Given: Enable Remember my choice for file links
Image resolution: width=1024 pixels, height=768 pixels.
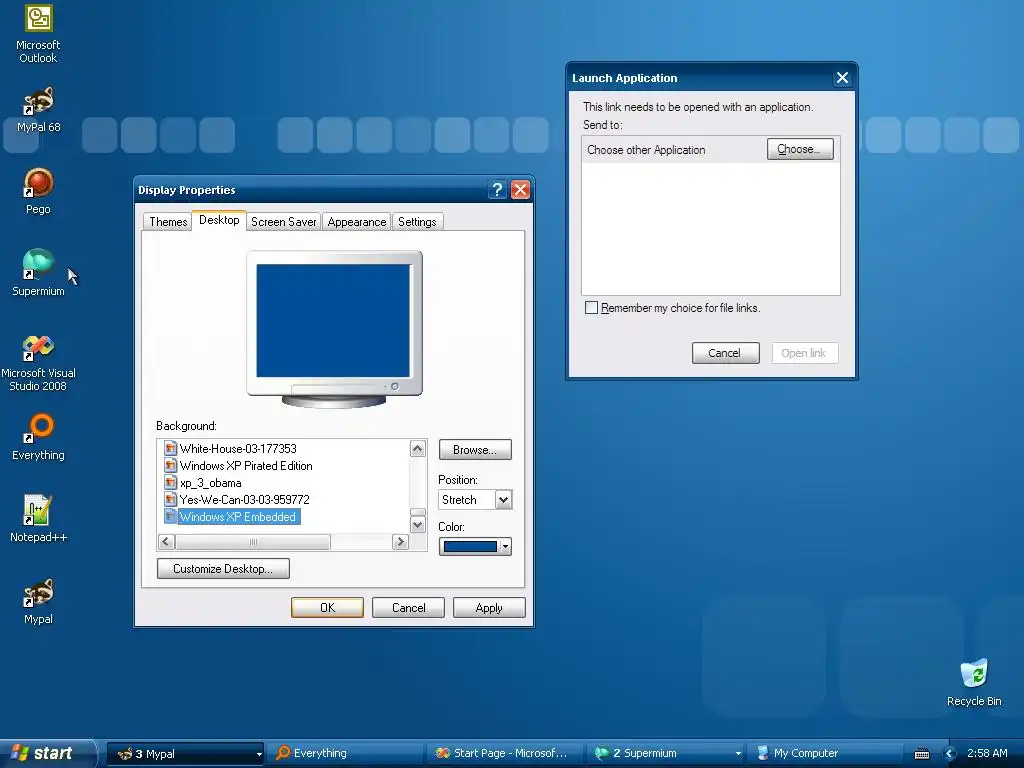Looking at the screenshot, I should [591, 308].
